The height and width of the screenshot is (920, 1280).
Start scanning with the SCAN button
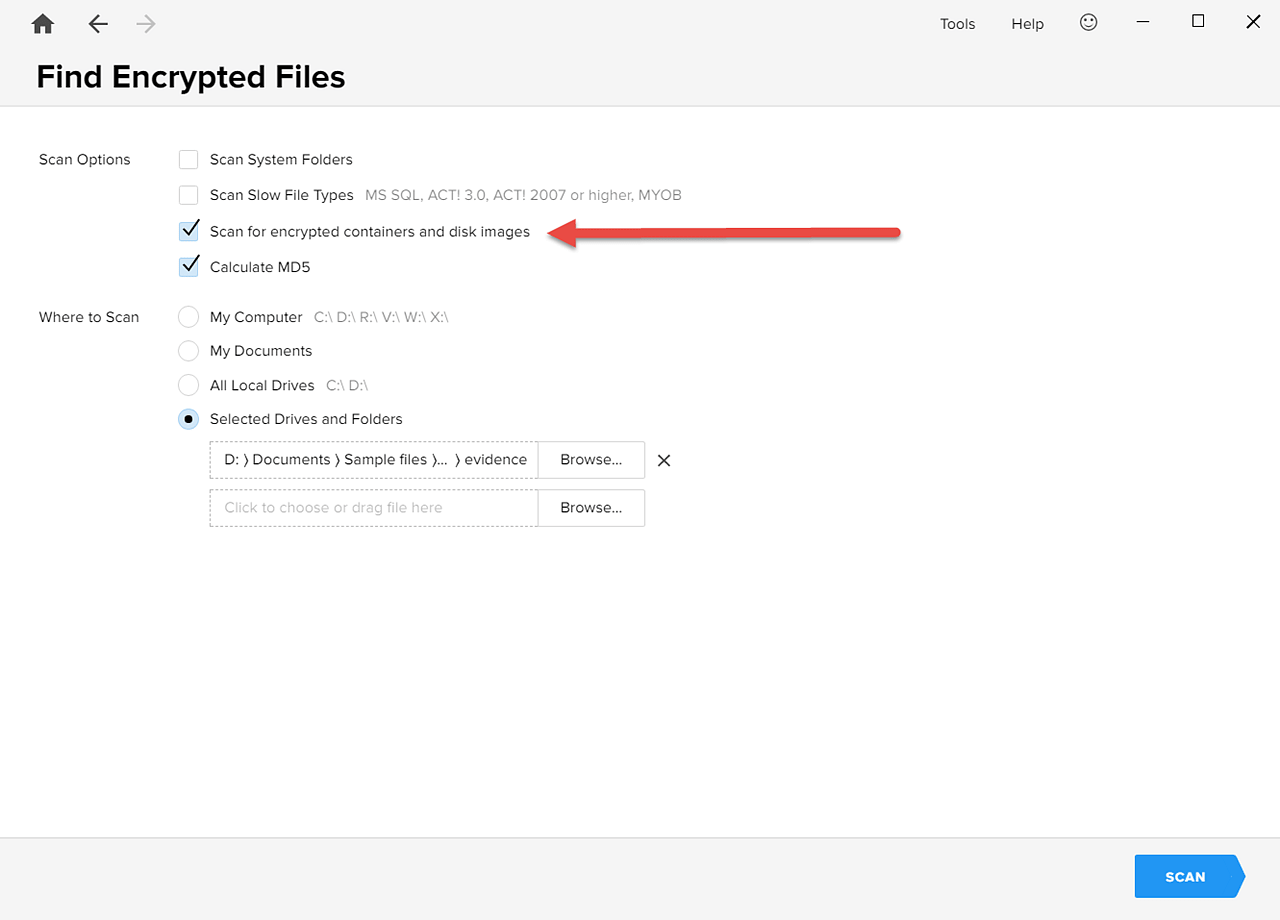tap(1185, 876)
